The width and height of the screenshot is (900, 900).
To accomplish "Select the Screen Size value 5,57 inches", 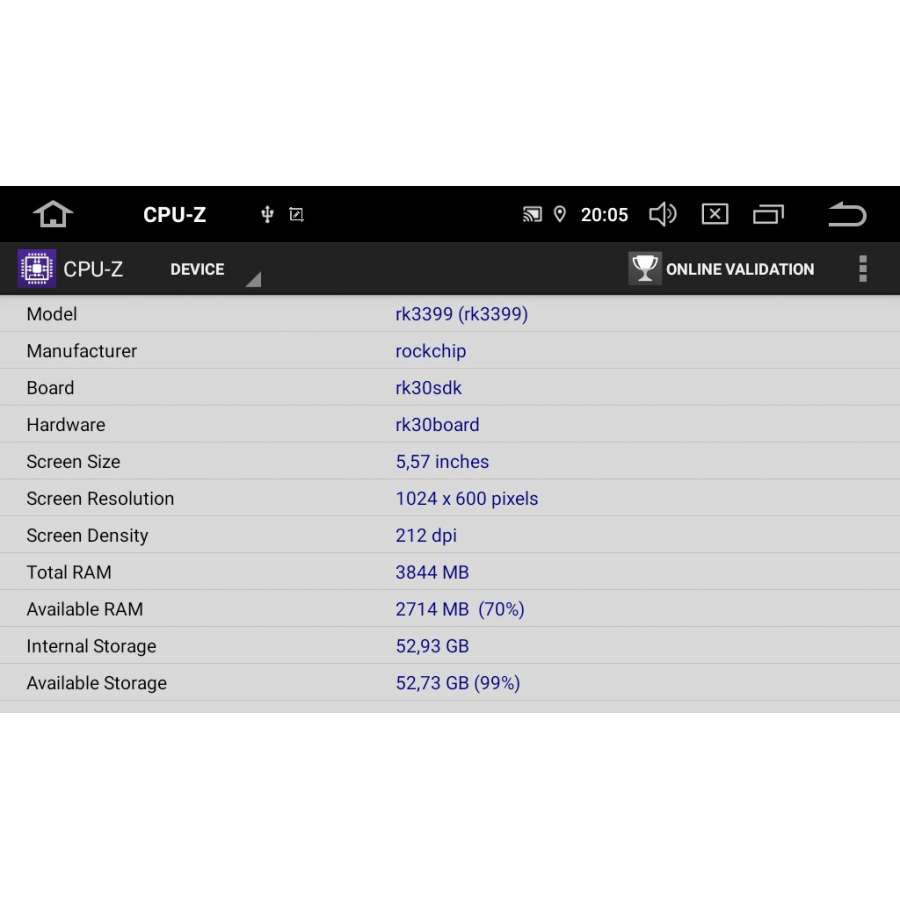I will (x=442, y=461).
